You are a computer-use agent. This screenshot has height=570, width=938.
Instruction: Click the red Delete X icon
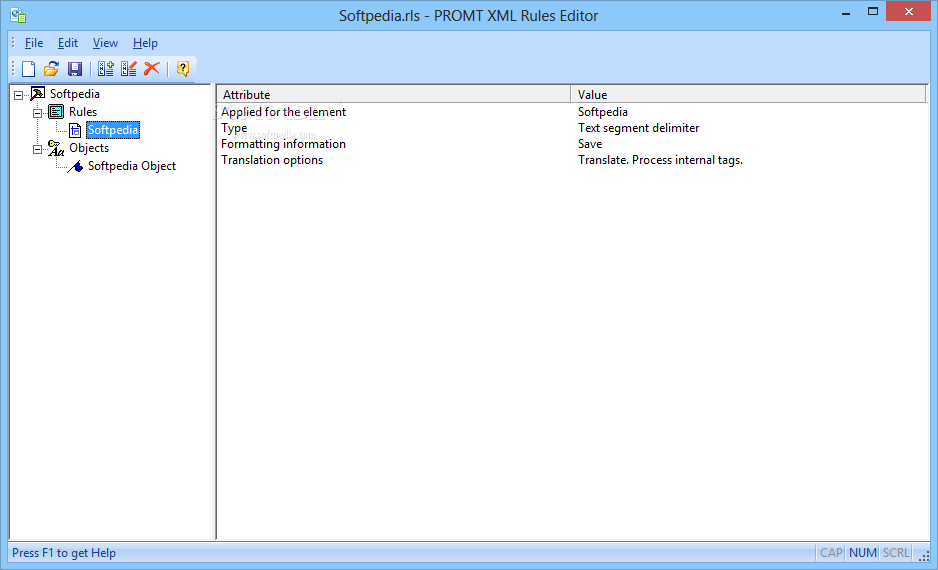tap(152, 69)
